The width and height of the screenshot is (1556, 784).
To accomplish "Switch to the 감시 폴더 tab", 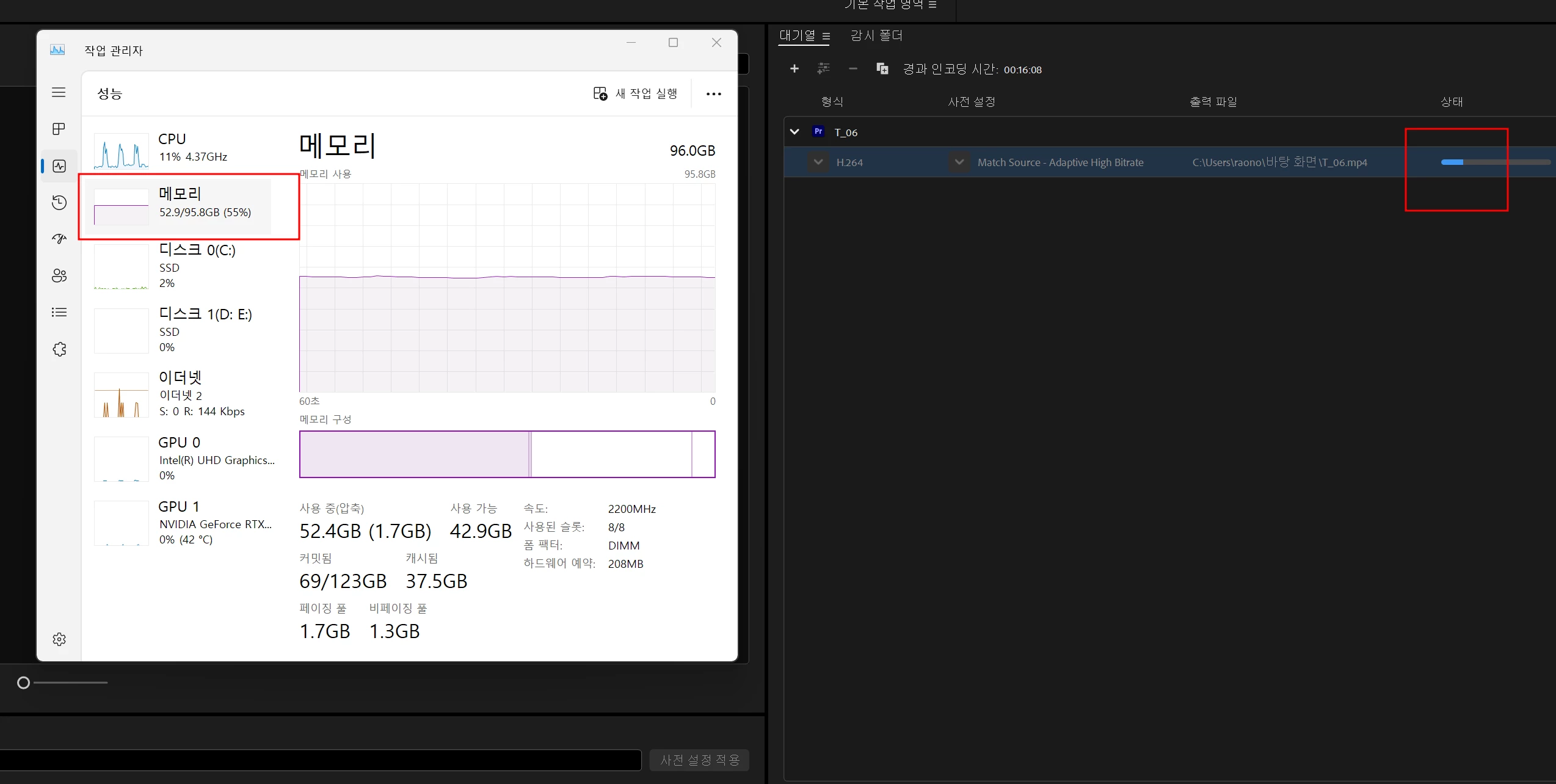I will (876, 36).
